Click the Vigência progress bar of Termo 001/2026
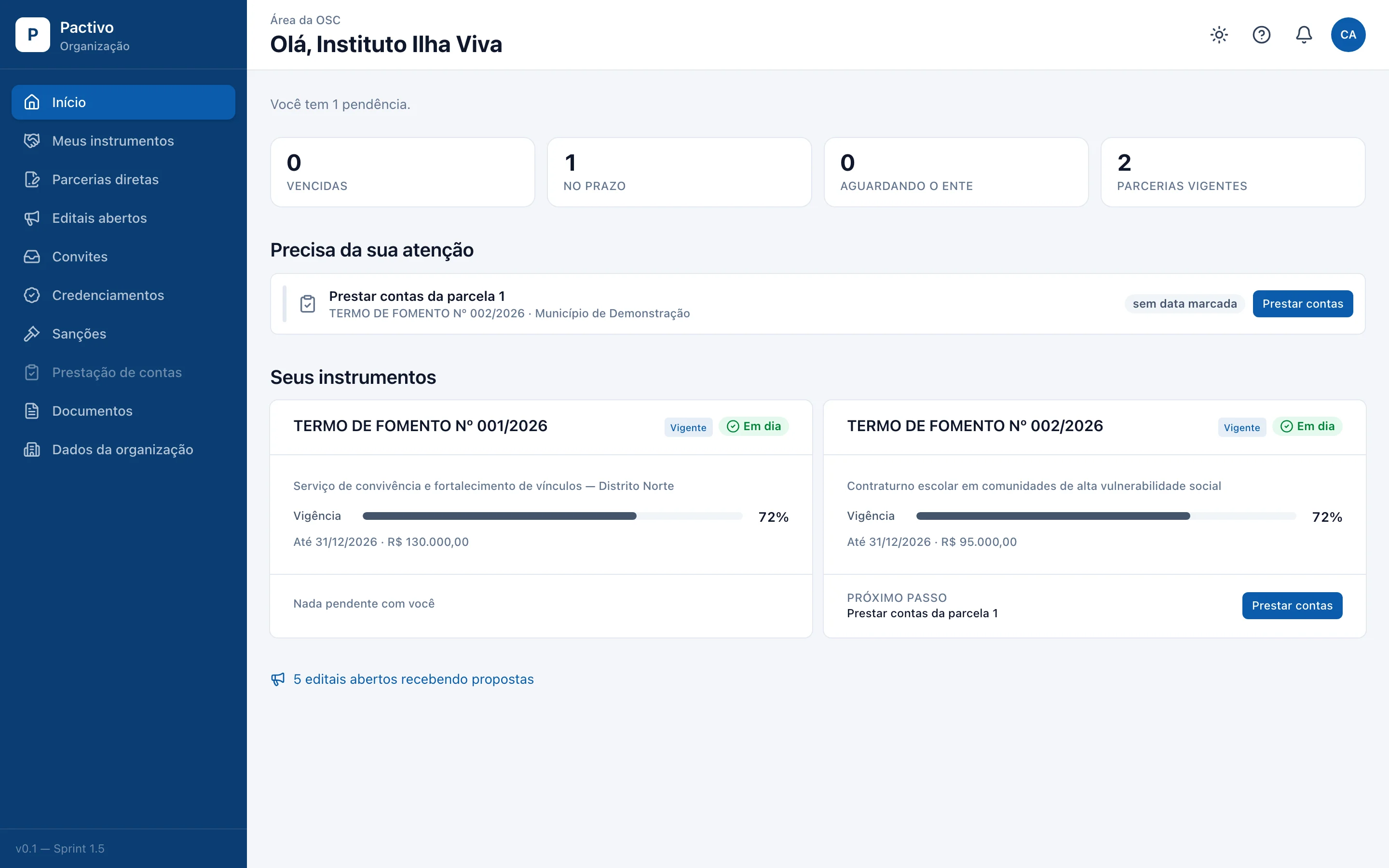The image size is (1389, 868). pos(552,516)
